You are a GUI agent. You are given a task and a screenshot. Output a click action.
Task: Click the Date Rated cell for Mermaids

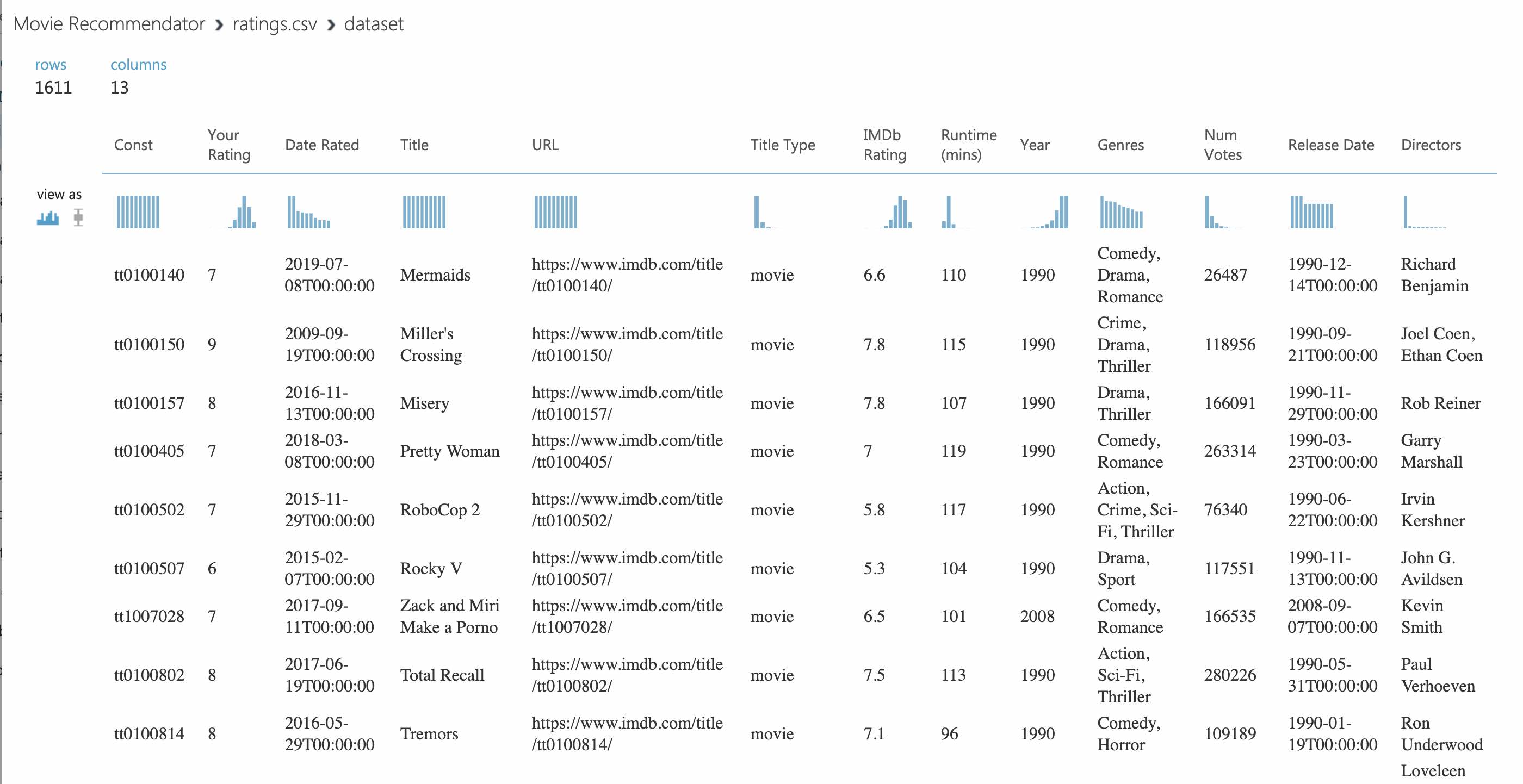click(x=329, y=275)
